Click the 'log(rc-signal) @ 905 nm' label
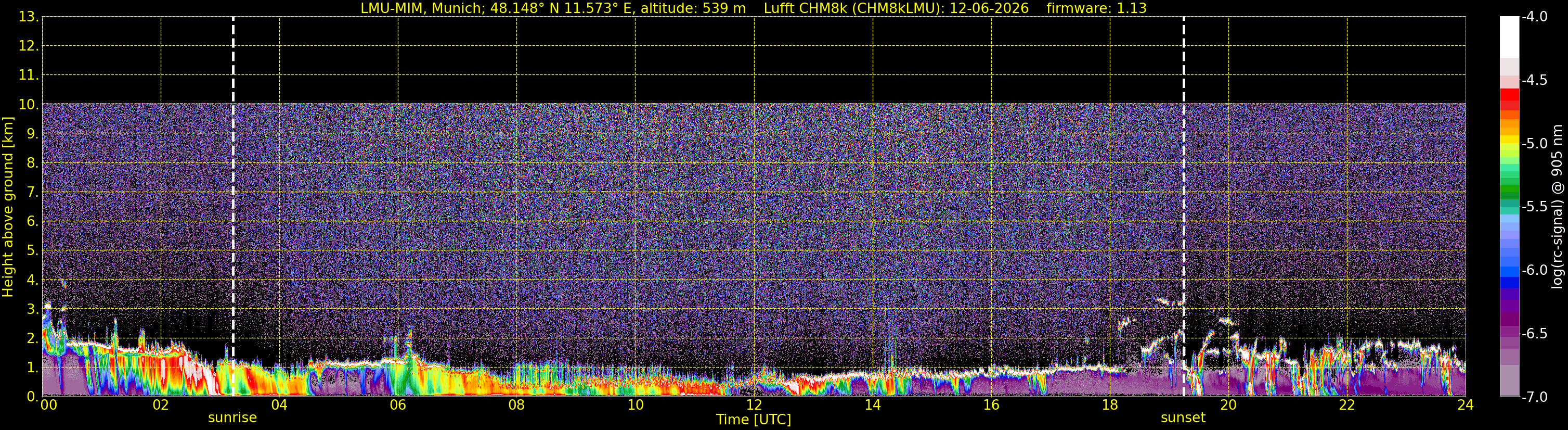Screen dimensions: 1568x430 coord(1557,207)
